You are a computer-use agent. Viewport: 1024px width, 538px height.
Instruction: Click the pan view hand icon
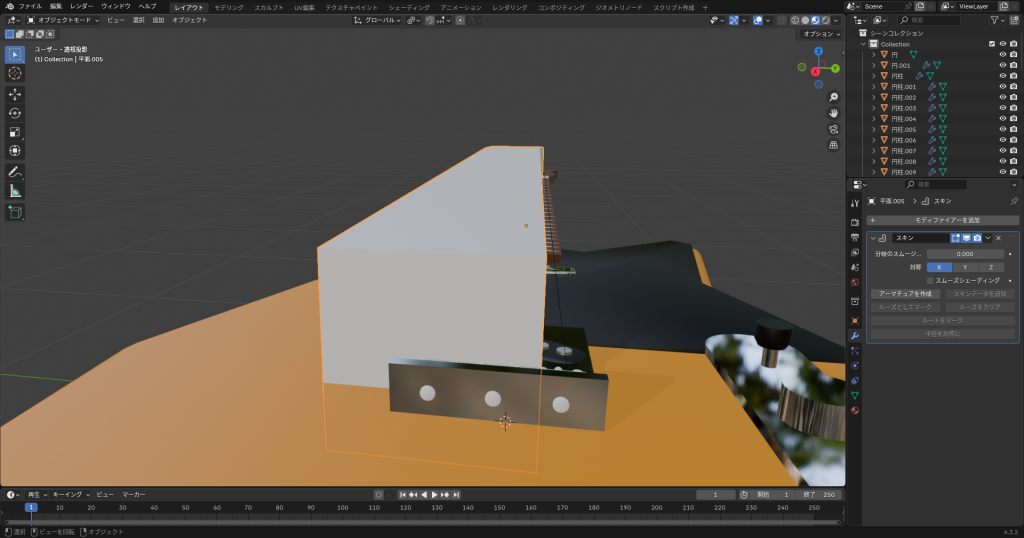[833, 113]
